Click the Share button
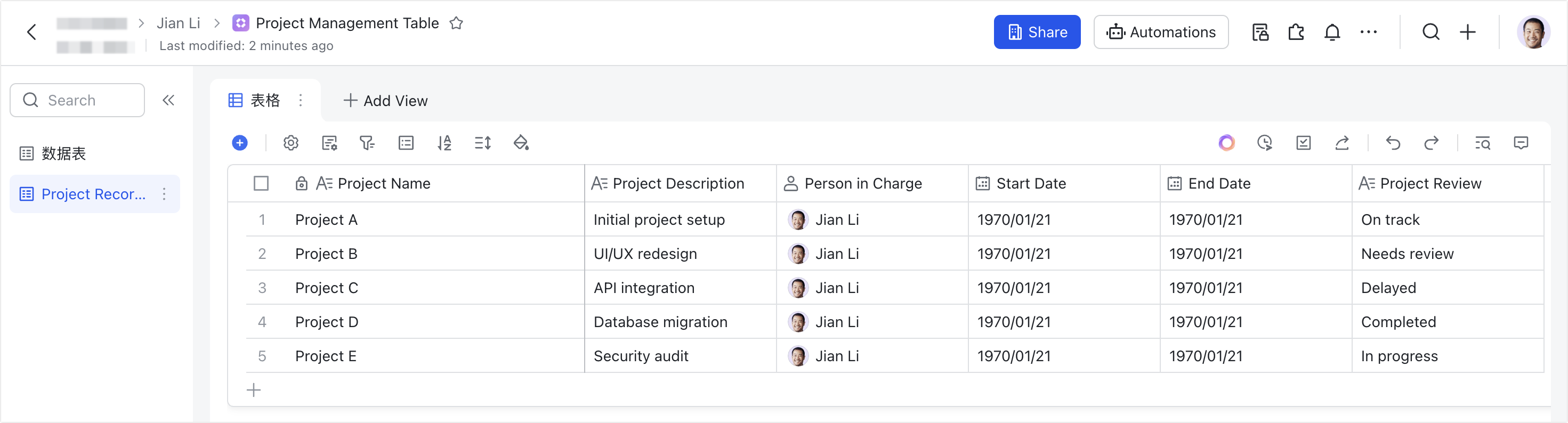The height and width of the screenshot is (423, 1568). pyautogui.click(x=1037, y=32)
